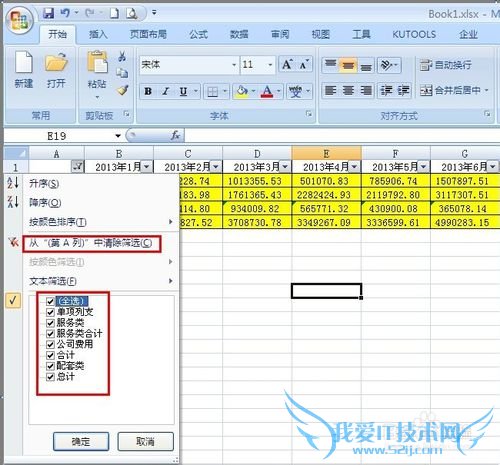Undo the last action

click(65, 13)
